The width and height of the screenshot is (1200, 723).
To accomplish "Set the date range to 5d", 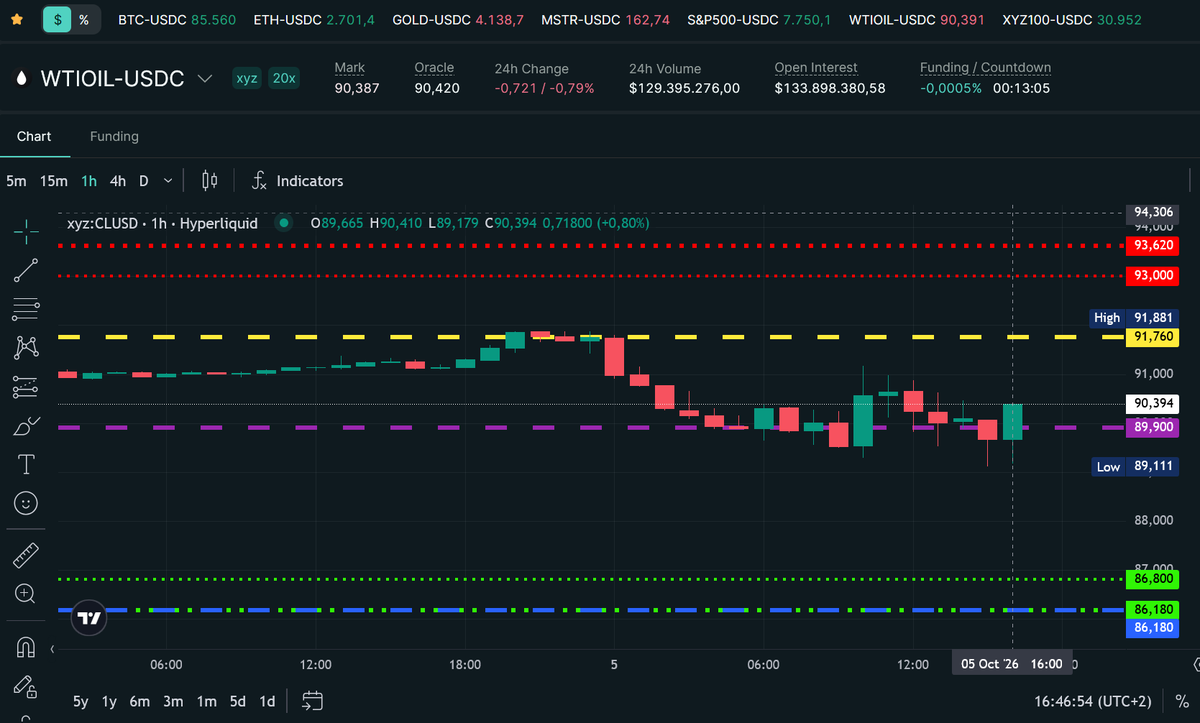I will tap(238, 701).
